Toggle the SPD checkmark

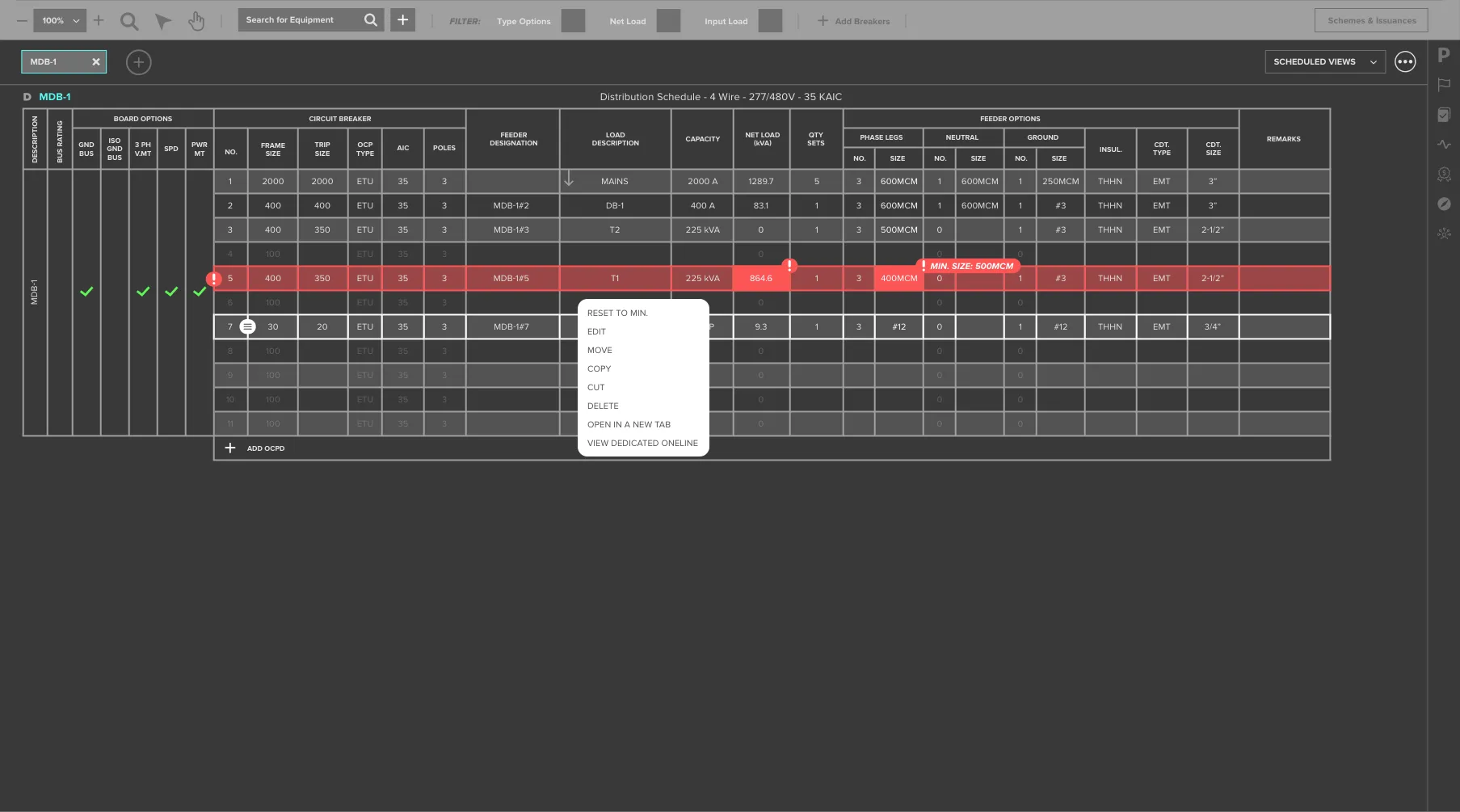click(x=171, y=292)
